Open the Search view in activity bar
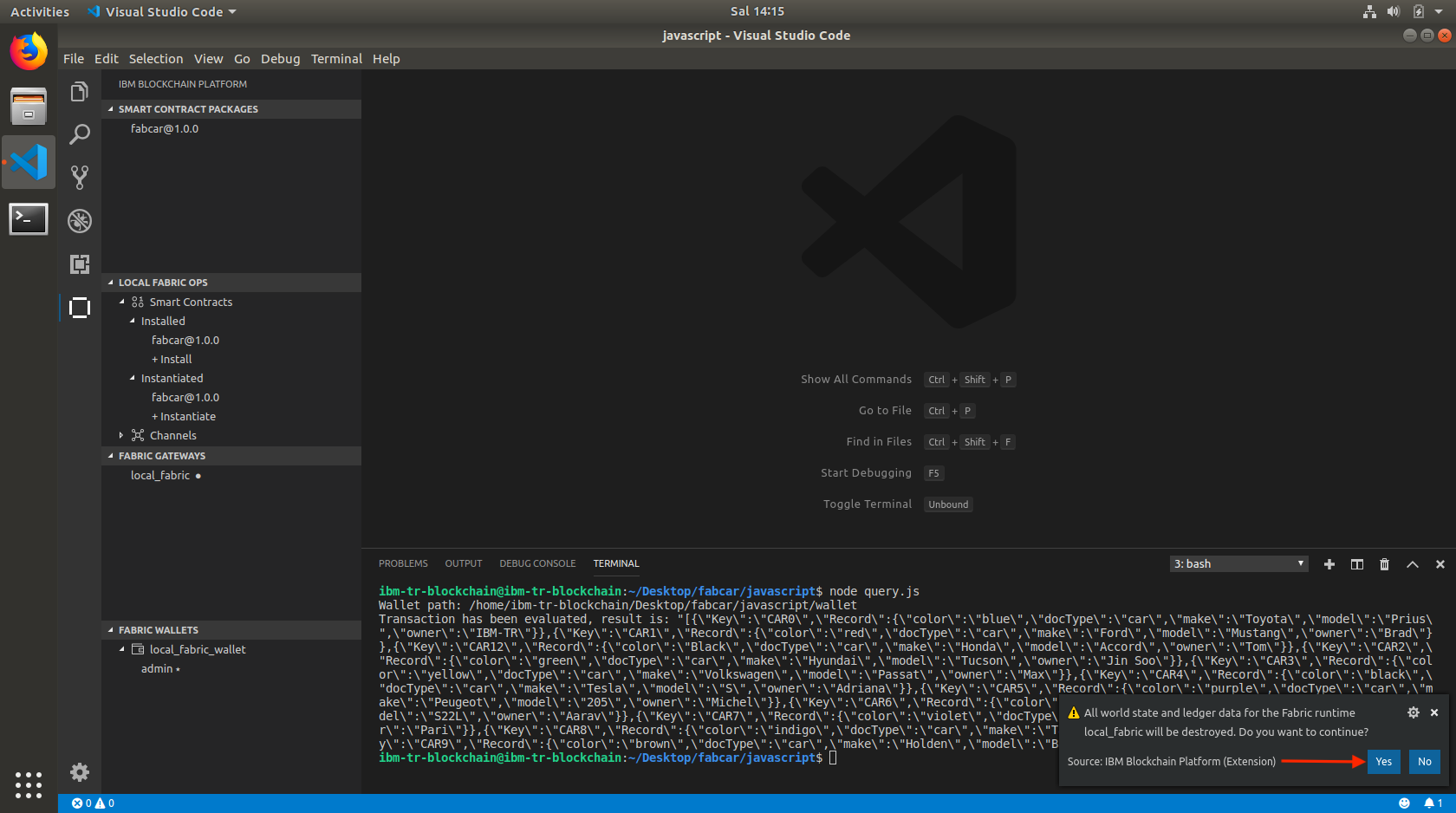Screen dimensions: 1456x813 point(79,134)
